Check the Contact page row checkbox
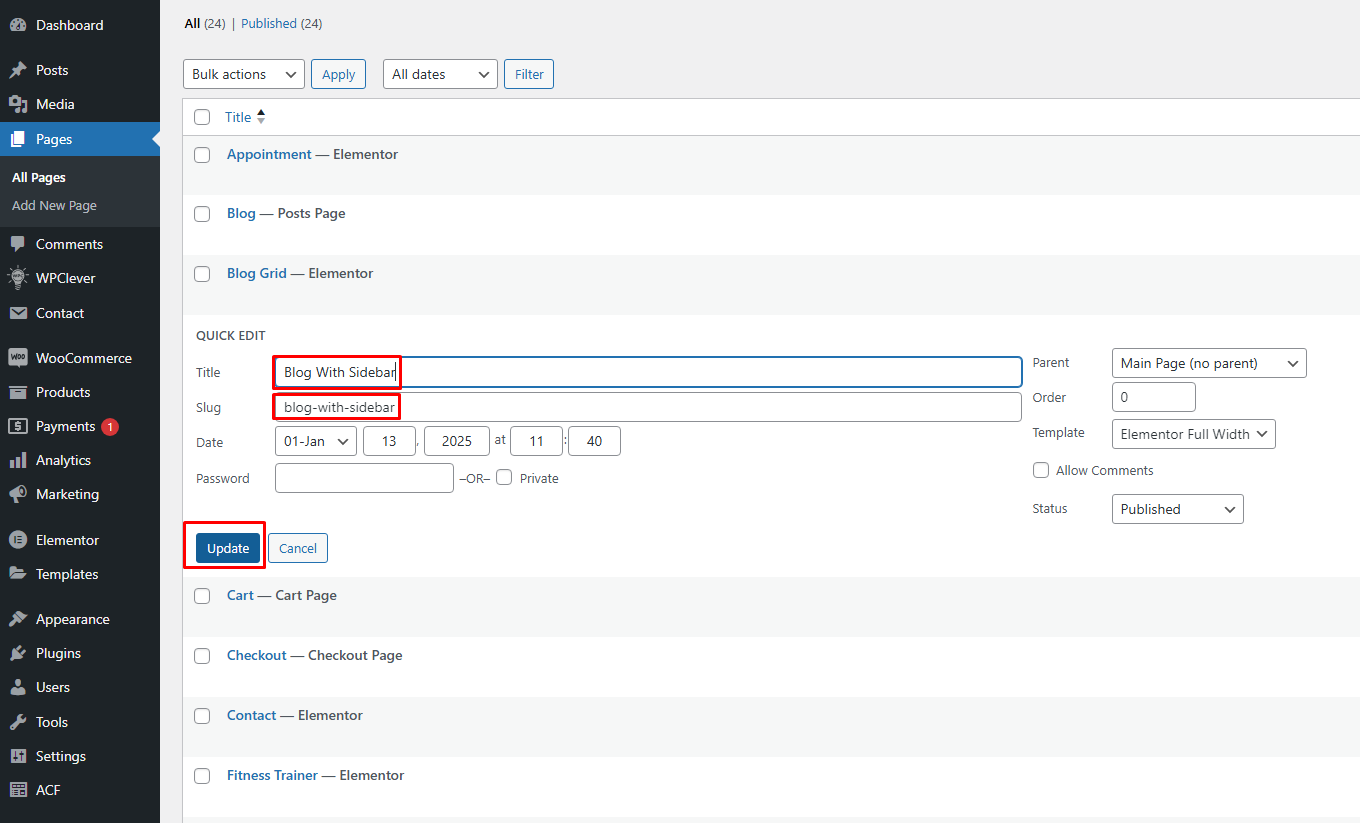The image size is (1360, 823). [x=202, y=716]
